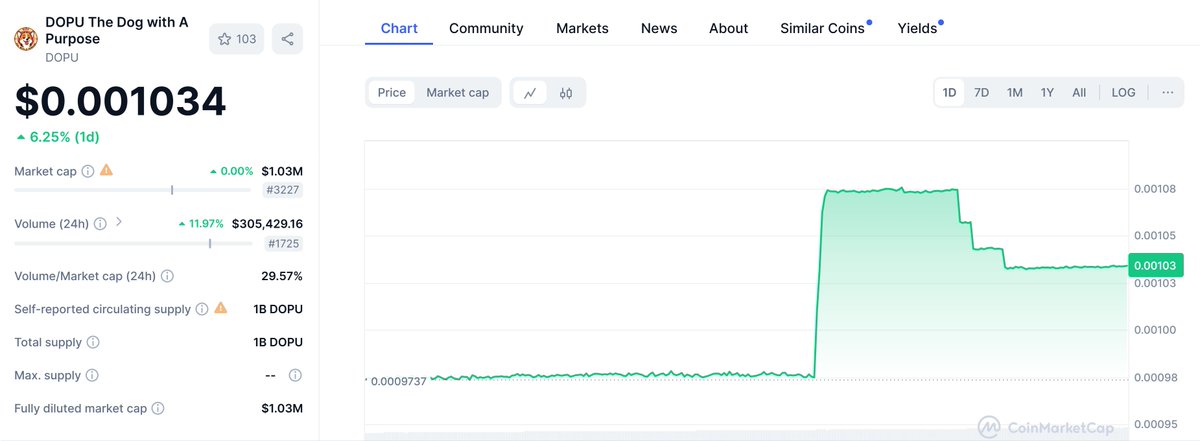Set chart range to All
The width and height of the screenshot is (1200, 441).
tap(1079, 92)
